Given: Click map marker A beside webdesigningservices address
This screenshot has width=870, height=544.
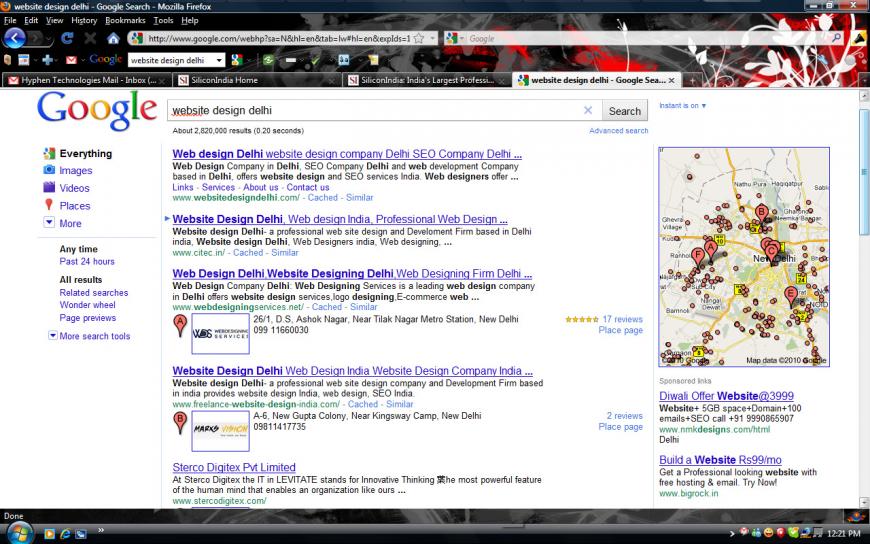Looking at the screenshot, I should click(180, 325).
